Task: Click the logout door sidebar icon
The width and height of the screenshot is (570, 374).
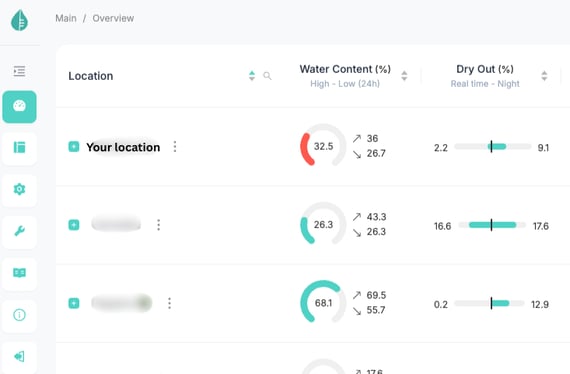Action: [19, 357]
